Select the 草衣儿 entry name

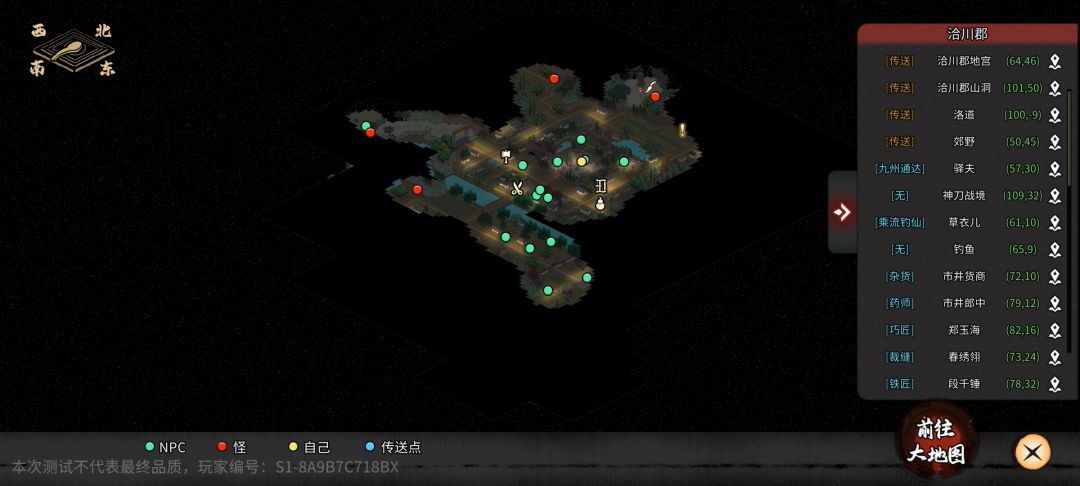(964, 222)
